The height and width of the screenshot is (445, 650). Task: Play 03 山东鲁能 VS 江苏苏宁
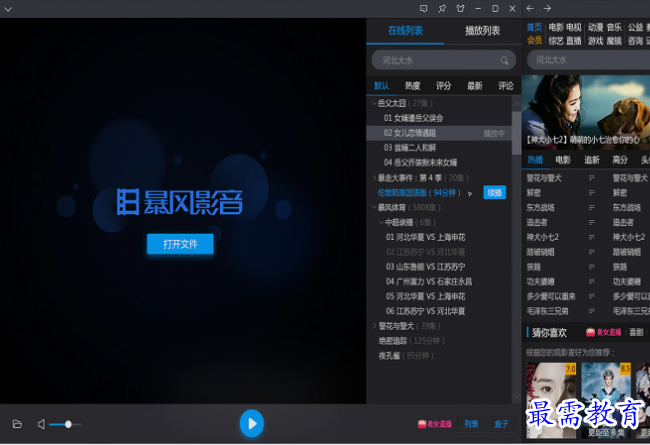[x=426, y=267]
